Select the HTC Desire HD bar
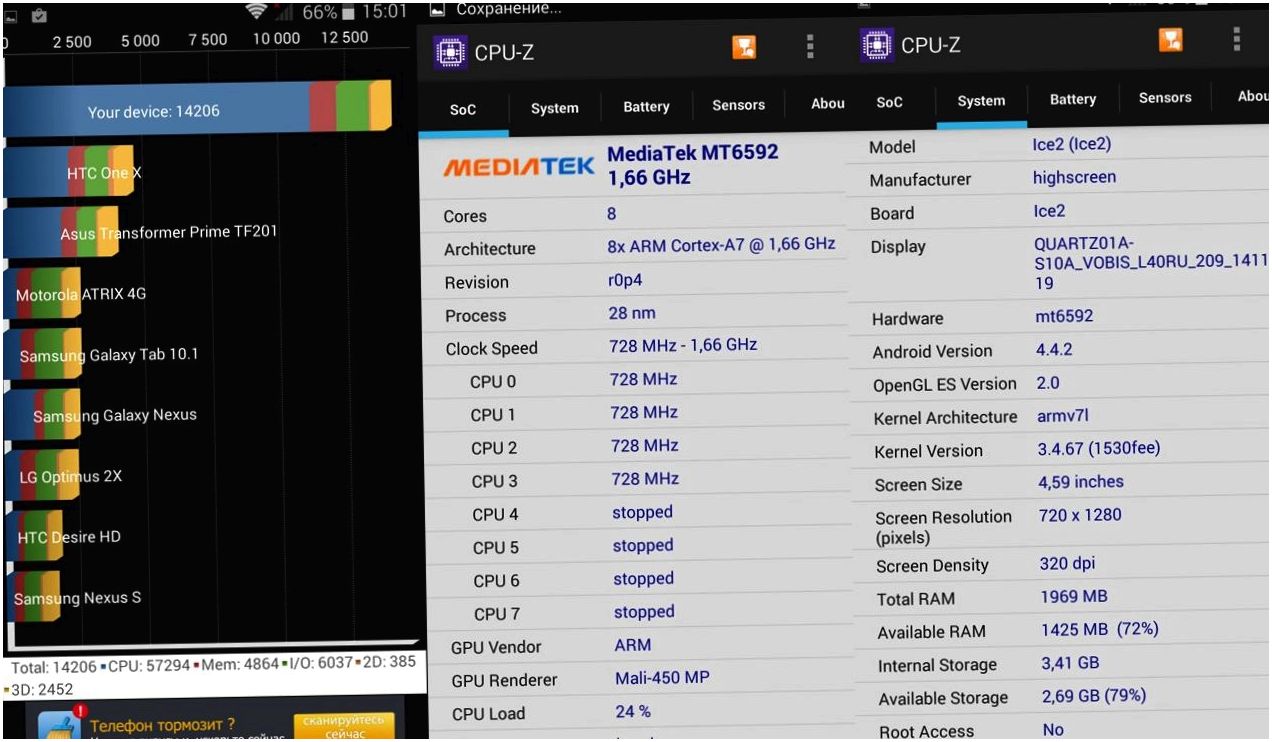Screen dimensions: 1272x742 [36, 537]
